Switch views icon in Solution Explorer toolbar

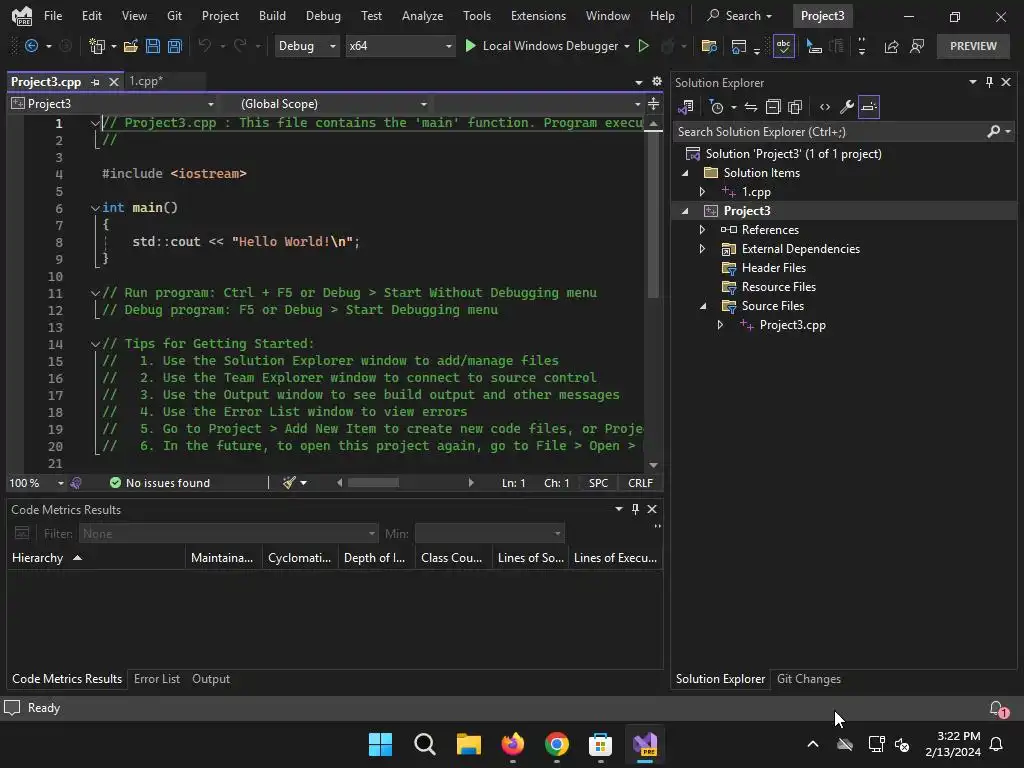click(x=686, y=107)
